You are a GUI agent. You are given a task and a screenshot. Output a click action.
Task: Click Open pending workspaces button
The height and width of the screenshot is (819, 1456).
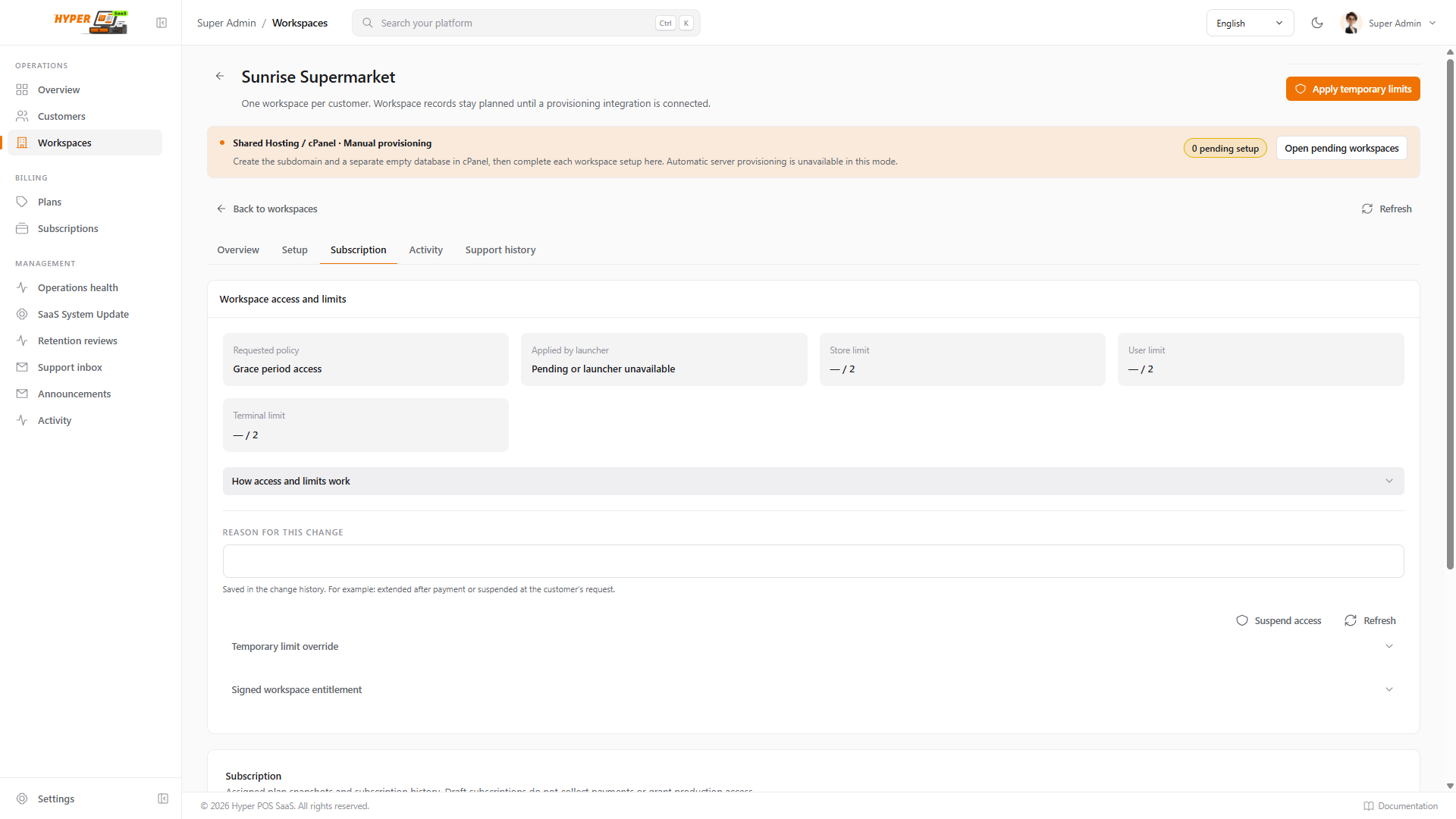pyautogui.click(x=1341, y=148)
